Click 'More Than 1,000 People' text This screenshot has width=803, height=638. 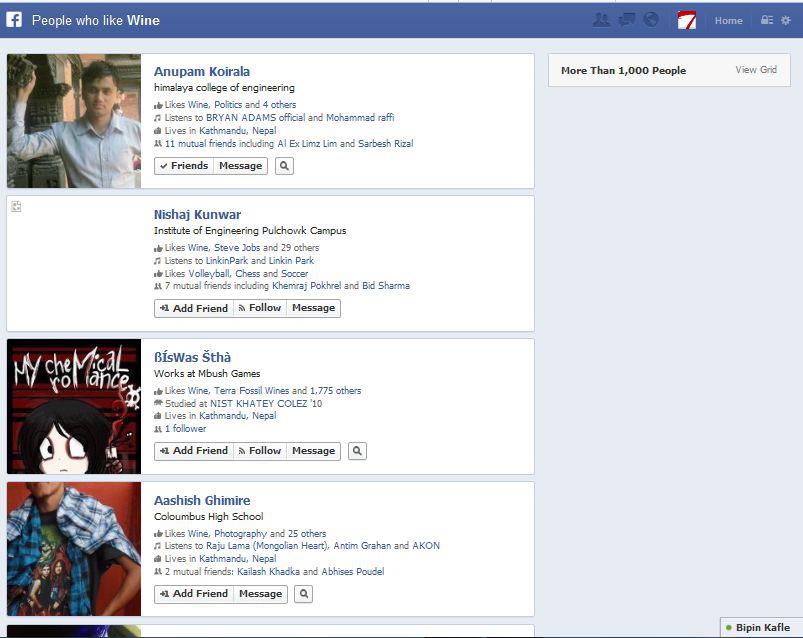(623, 71)
